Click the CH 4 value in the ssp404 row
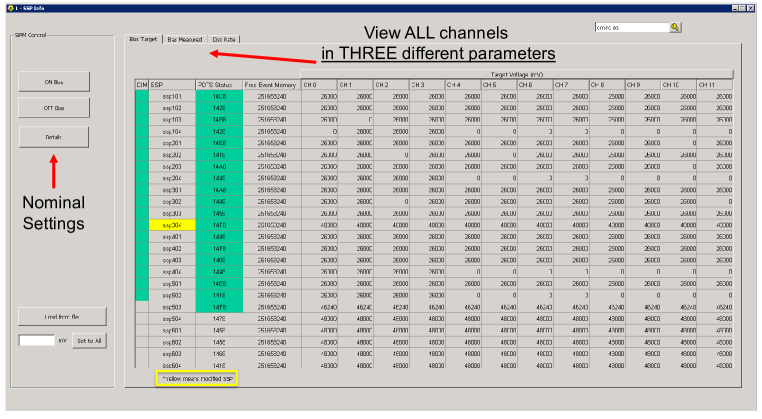Image resolution: width=762 pixels, height=419 pixels. click(463, 272)
